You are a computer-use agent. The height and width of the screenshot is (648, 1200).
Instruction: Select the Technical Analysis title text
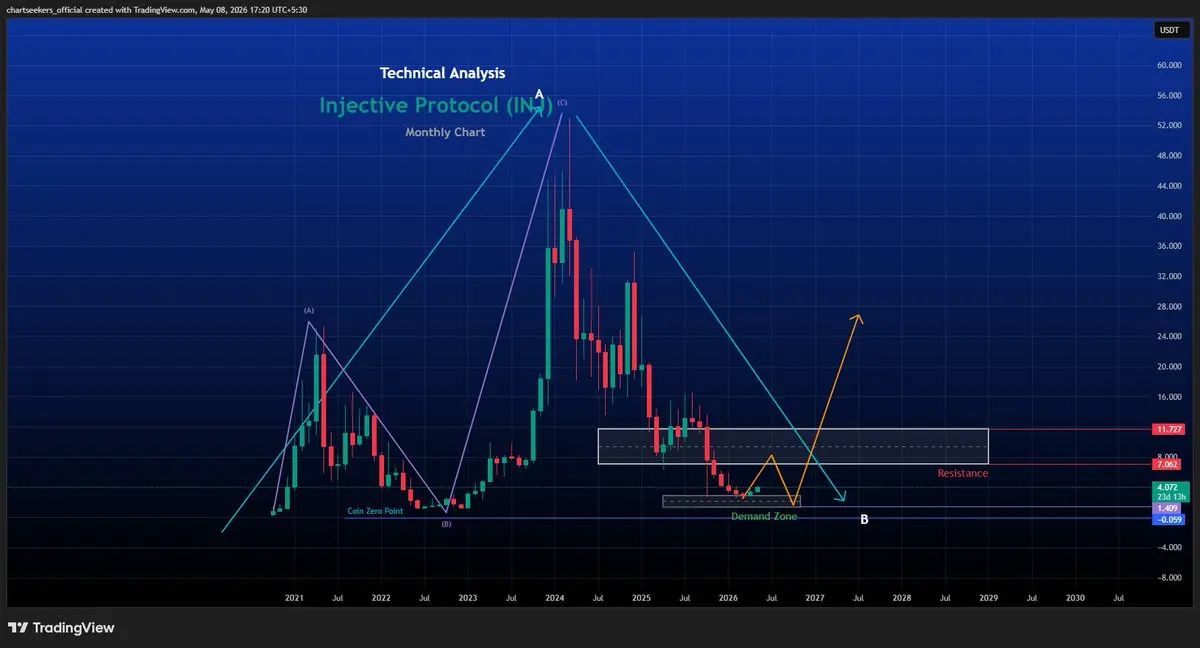[x=443, y=73]
